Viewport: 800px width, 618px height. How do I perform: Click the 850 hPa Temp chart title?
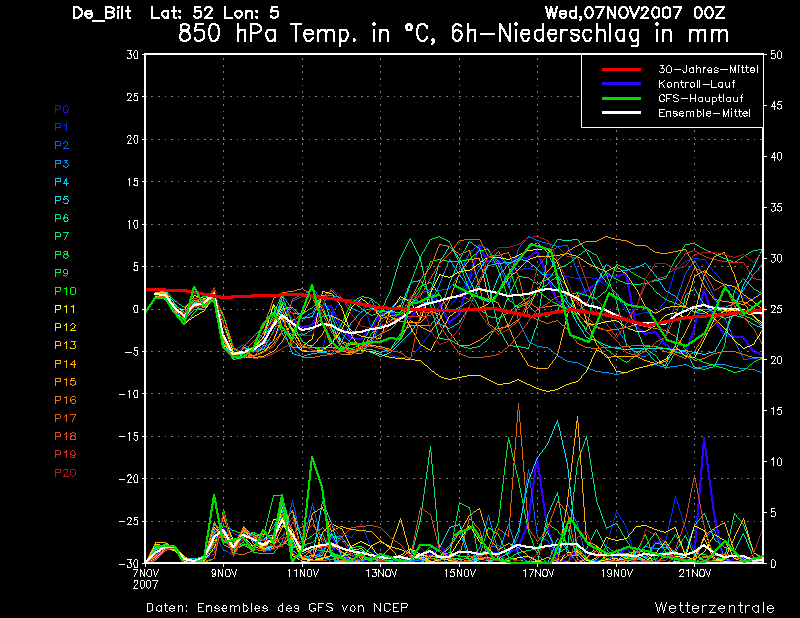tap(453, 34)
